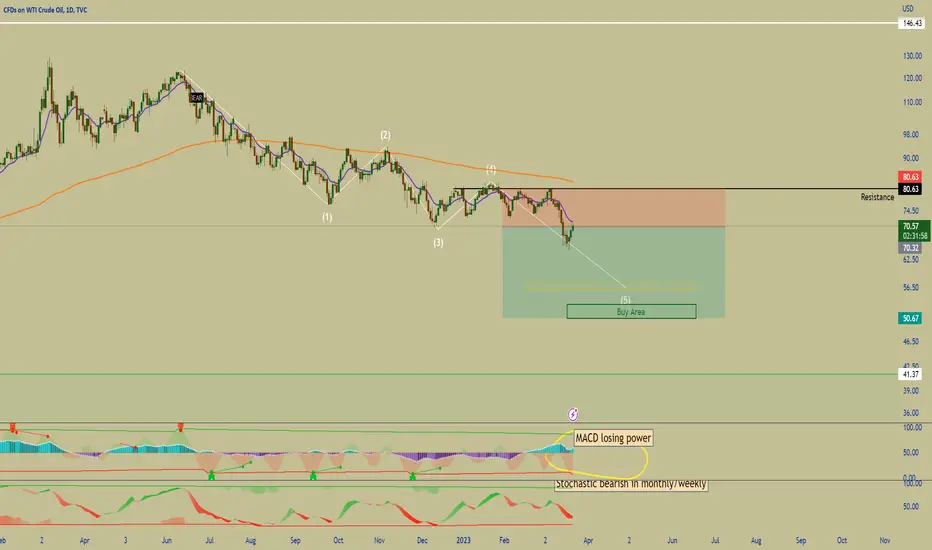Click the 146.43 price label
The width and height of the screenshot is (932, 550).
pyautogui.click(x=911, y=23)
